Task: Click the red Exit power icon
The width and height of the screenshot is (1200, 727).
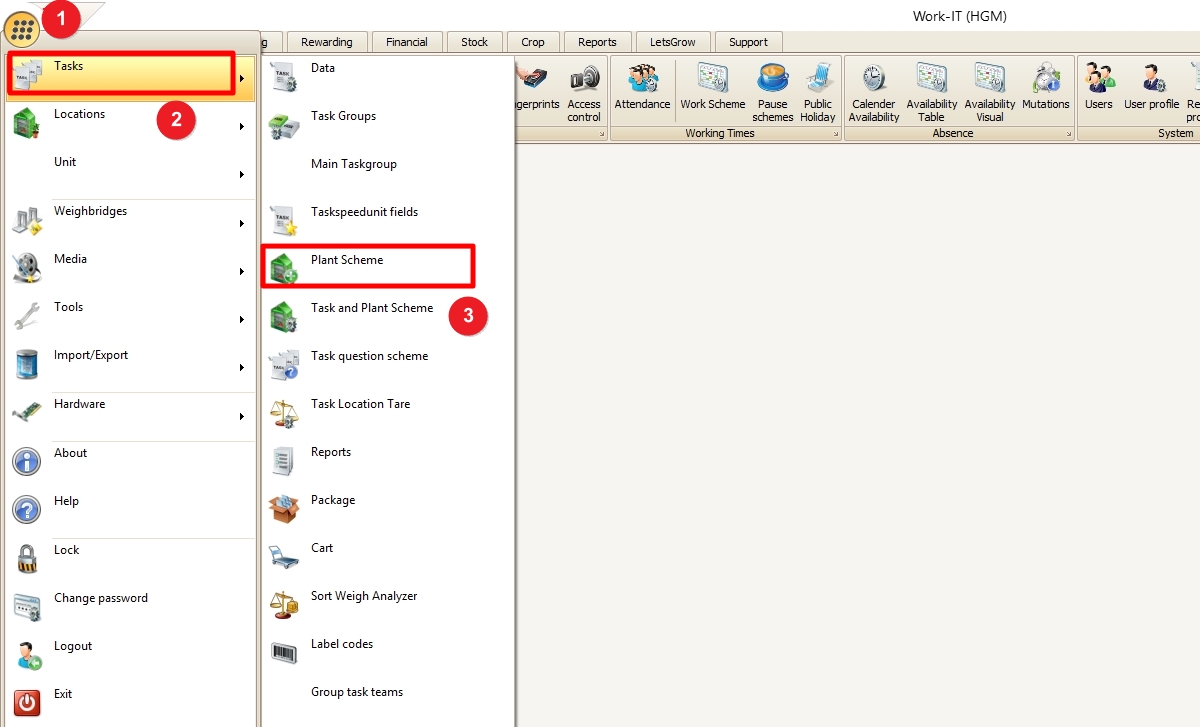Action: (27, 703)
